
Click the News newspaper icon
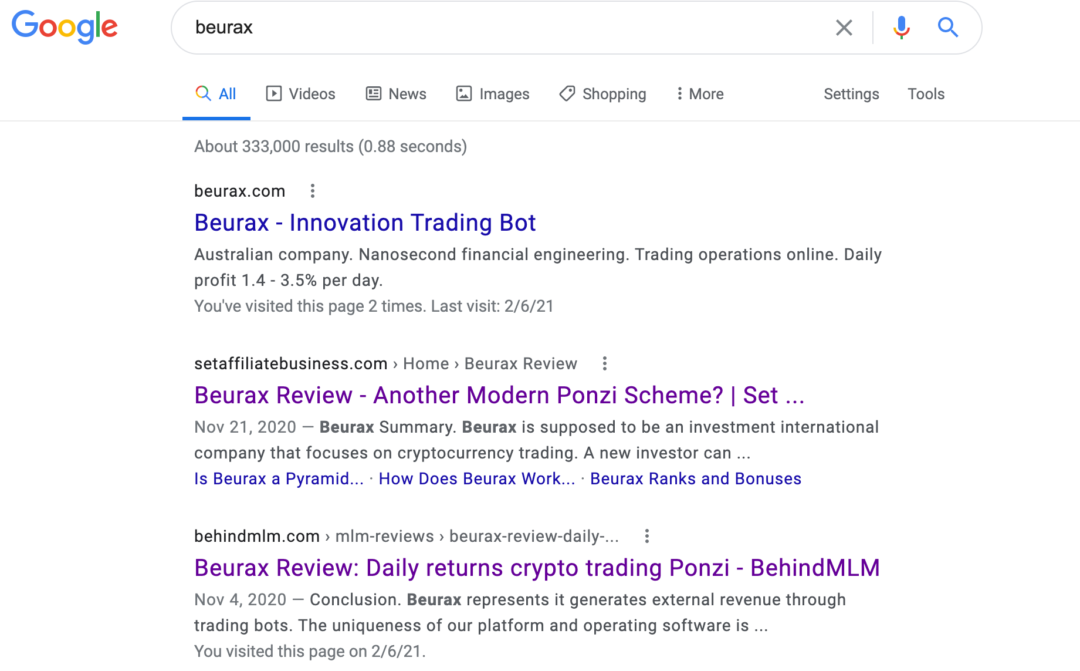(374, 93)
